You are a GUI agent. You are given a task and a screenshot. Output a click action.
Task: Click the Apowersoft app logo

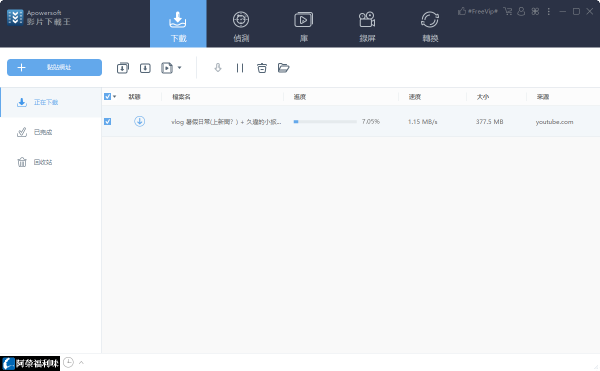point(15,17)
